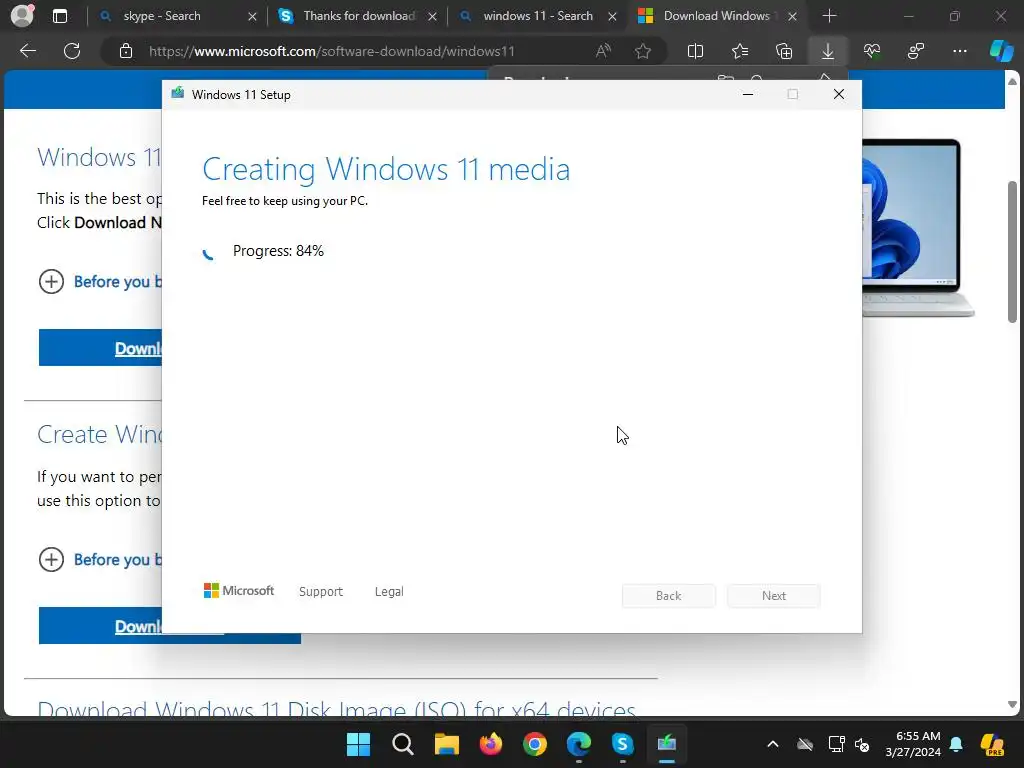Open the tab actions menu icon
Viewport: 1024px width, 768px height.
(59, 16)
